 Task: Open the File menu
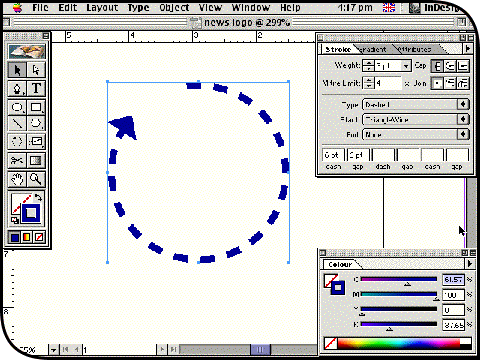coord(40,7)
